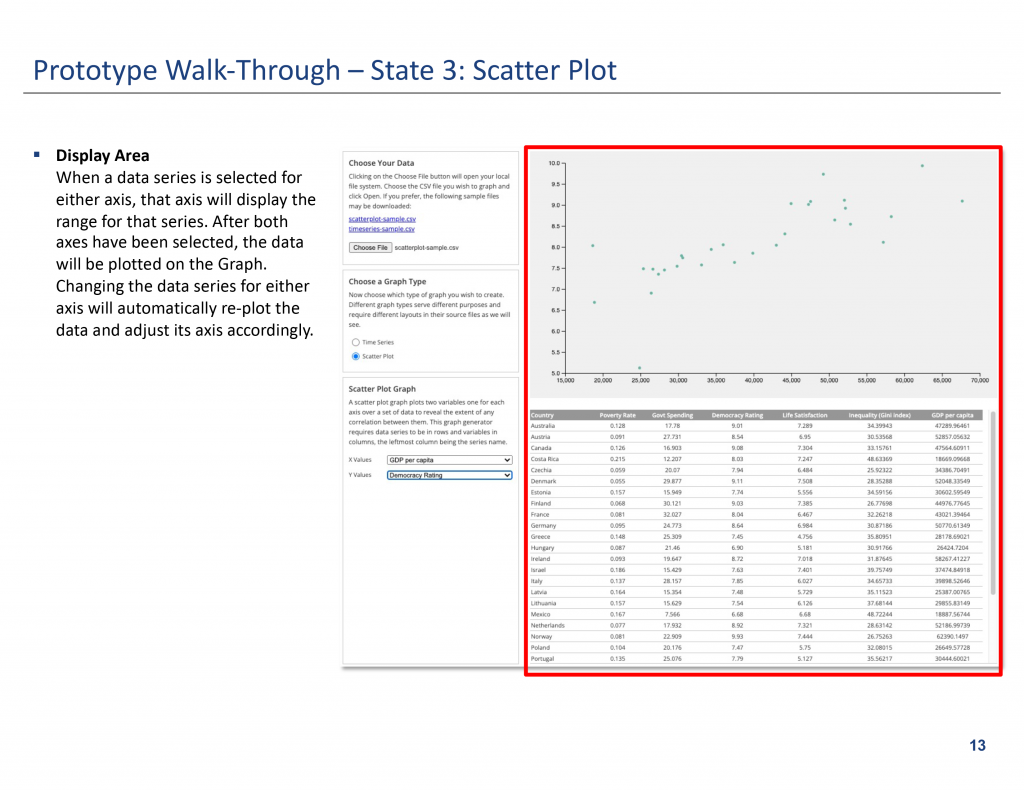
Task: Open the X Values dropdown
Action: pos(449,460)
